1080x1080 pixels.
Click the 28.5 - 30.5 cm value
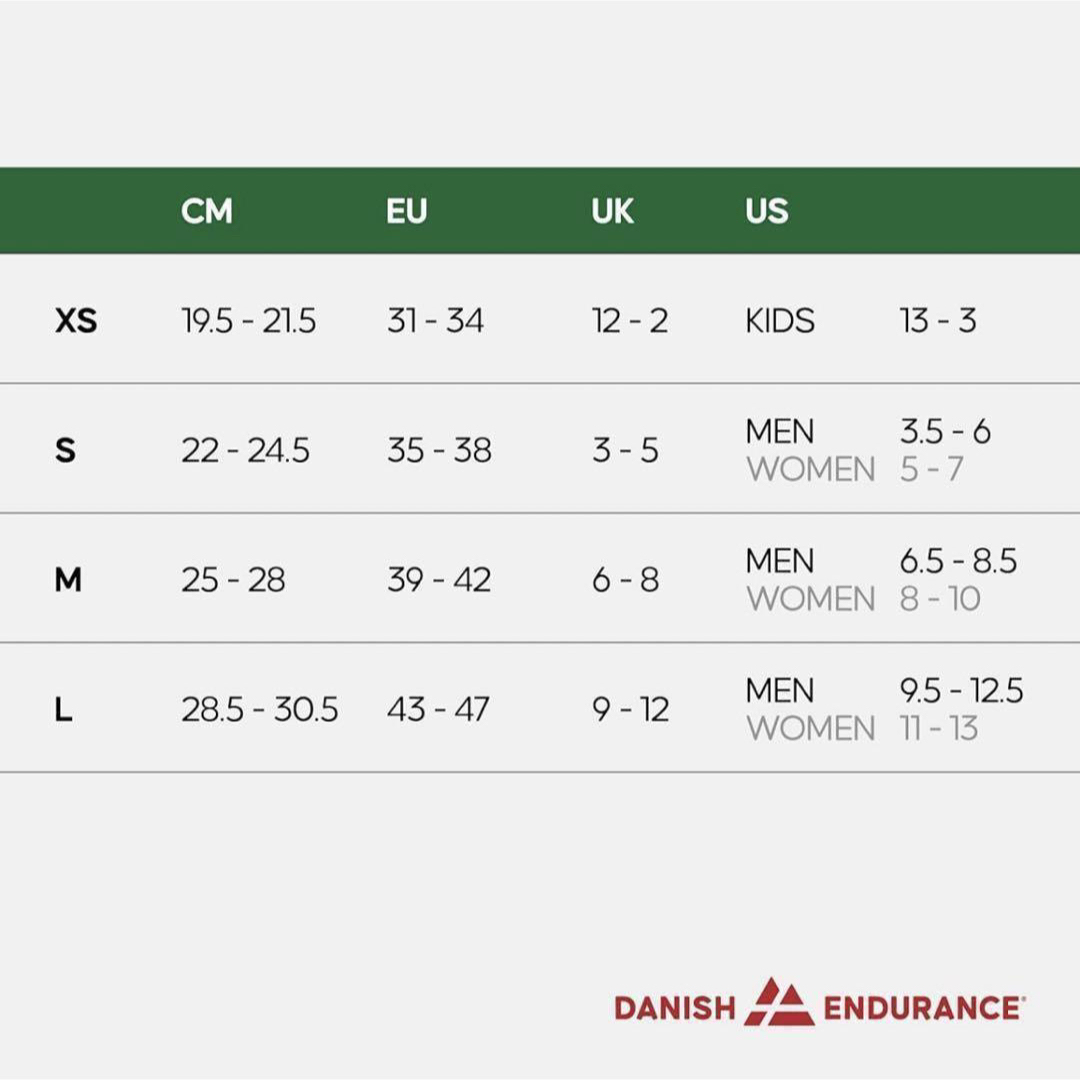pos(260,709)
